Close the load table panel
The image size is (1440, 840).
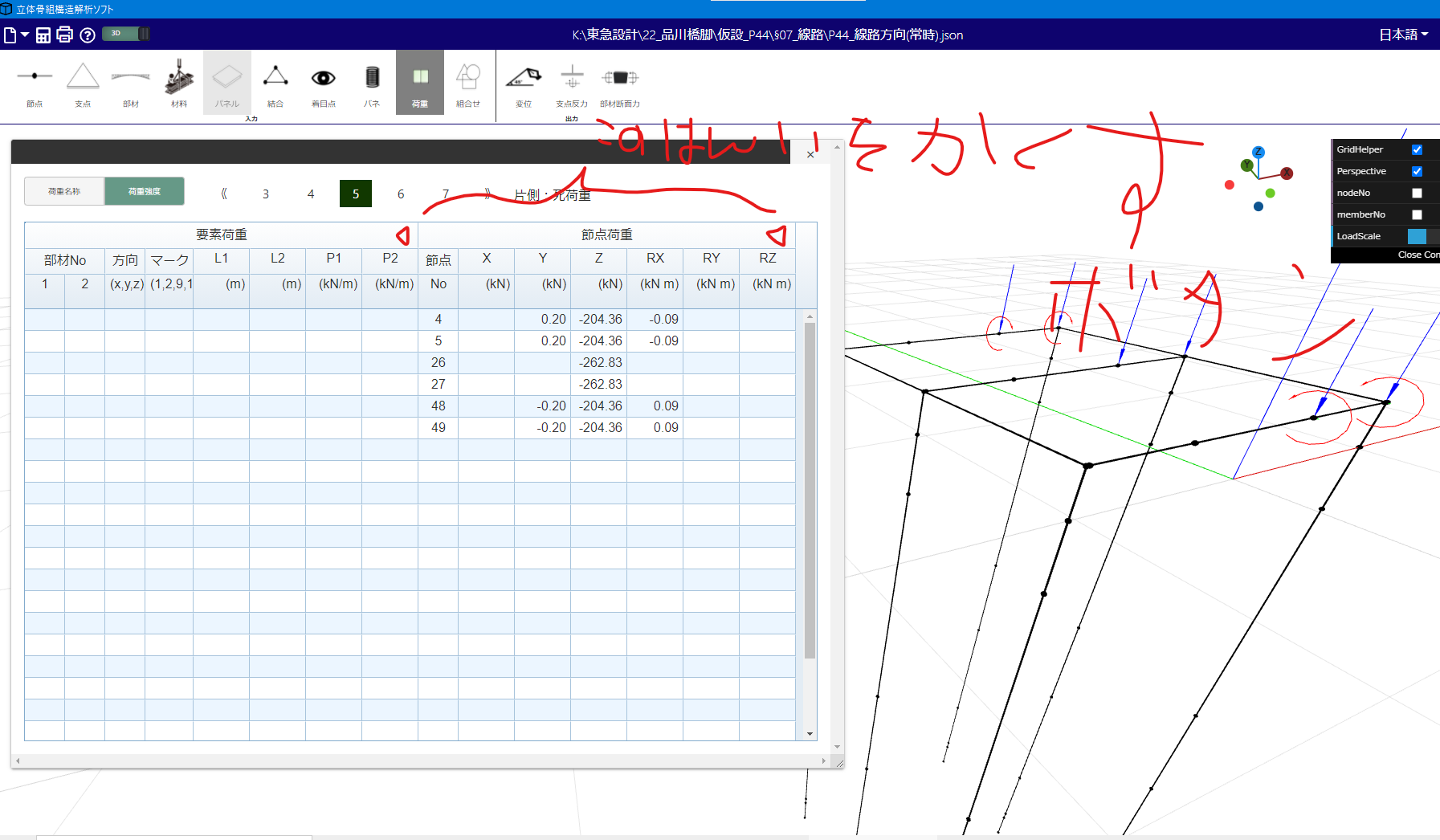coord(810,154)
